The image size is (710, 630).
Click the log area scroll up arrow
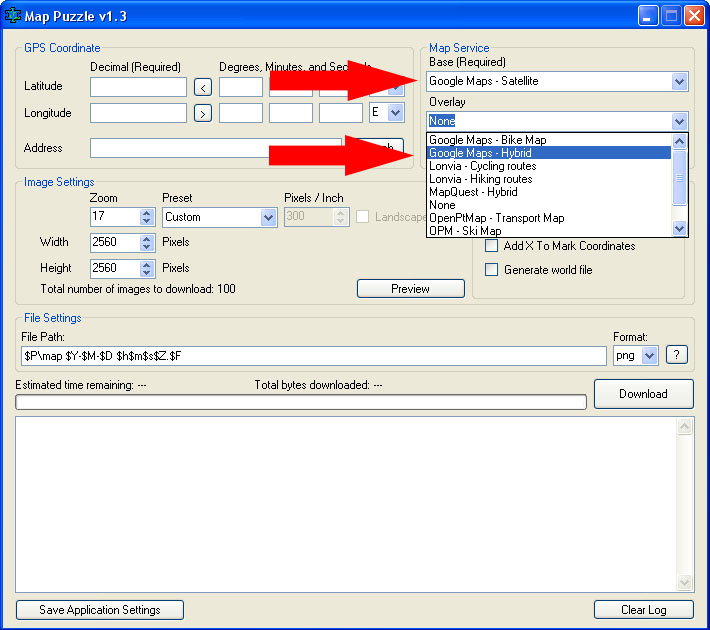[x=684, y=426]
